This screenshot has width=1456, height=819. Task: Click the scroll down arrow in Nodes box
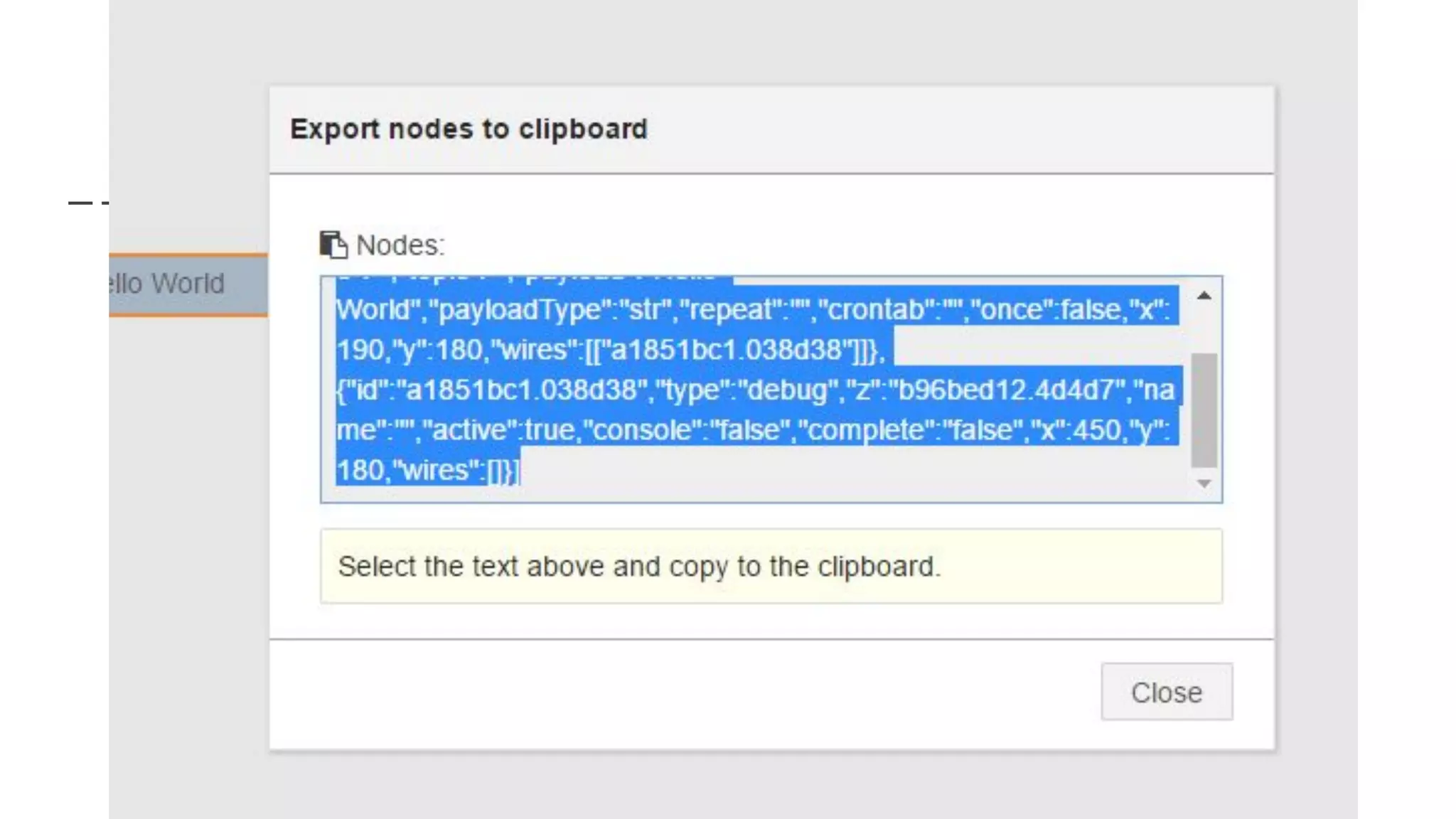pos(1204,483)
